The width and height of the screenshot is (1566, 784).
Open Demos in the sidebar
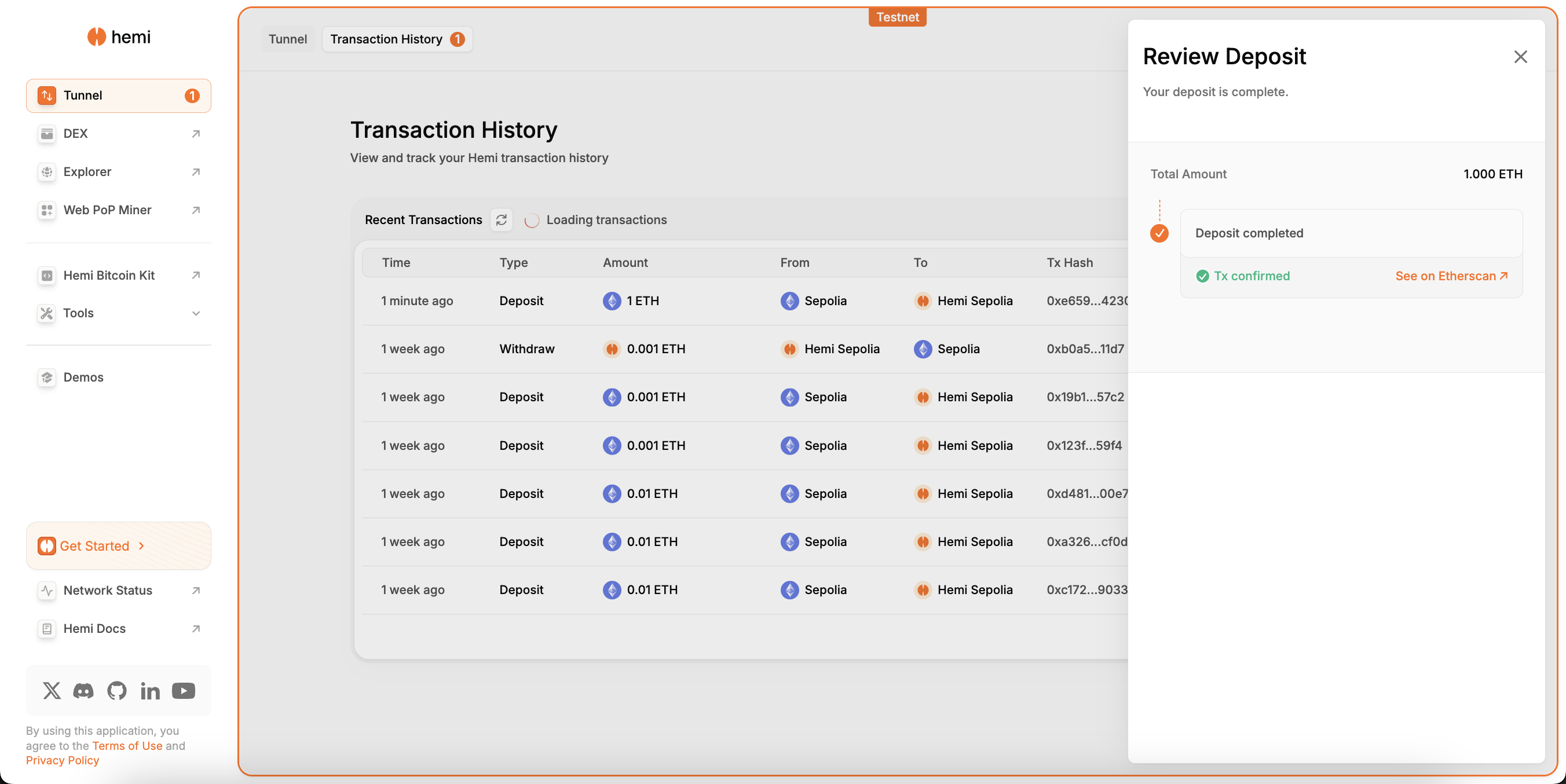point(119,378)
